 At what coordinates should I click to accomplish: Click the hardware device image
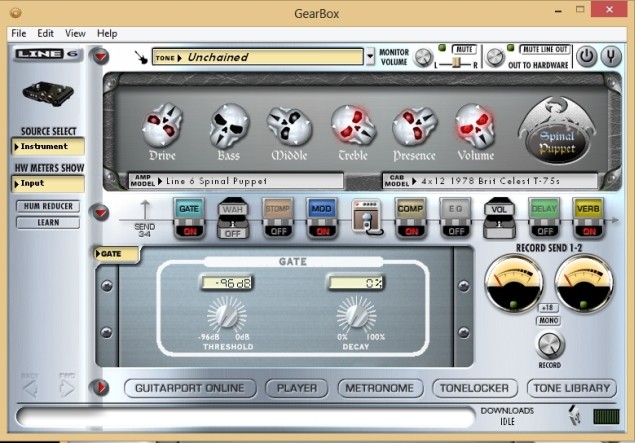click(x=48, y=93)
